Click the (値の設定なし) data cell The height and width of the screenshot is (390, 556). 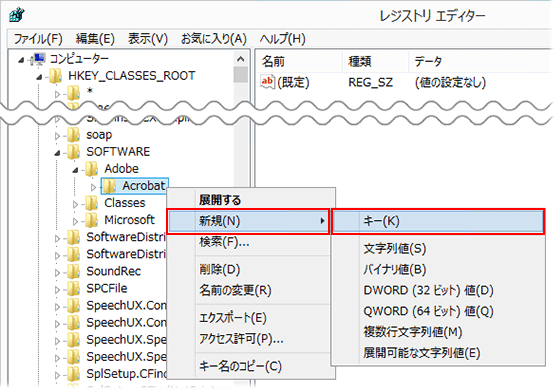(x=450, y=83)
